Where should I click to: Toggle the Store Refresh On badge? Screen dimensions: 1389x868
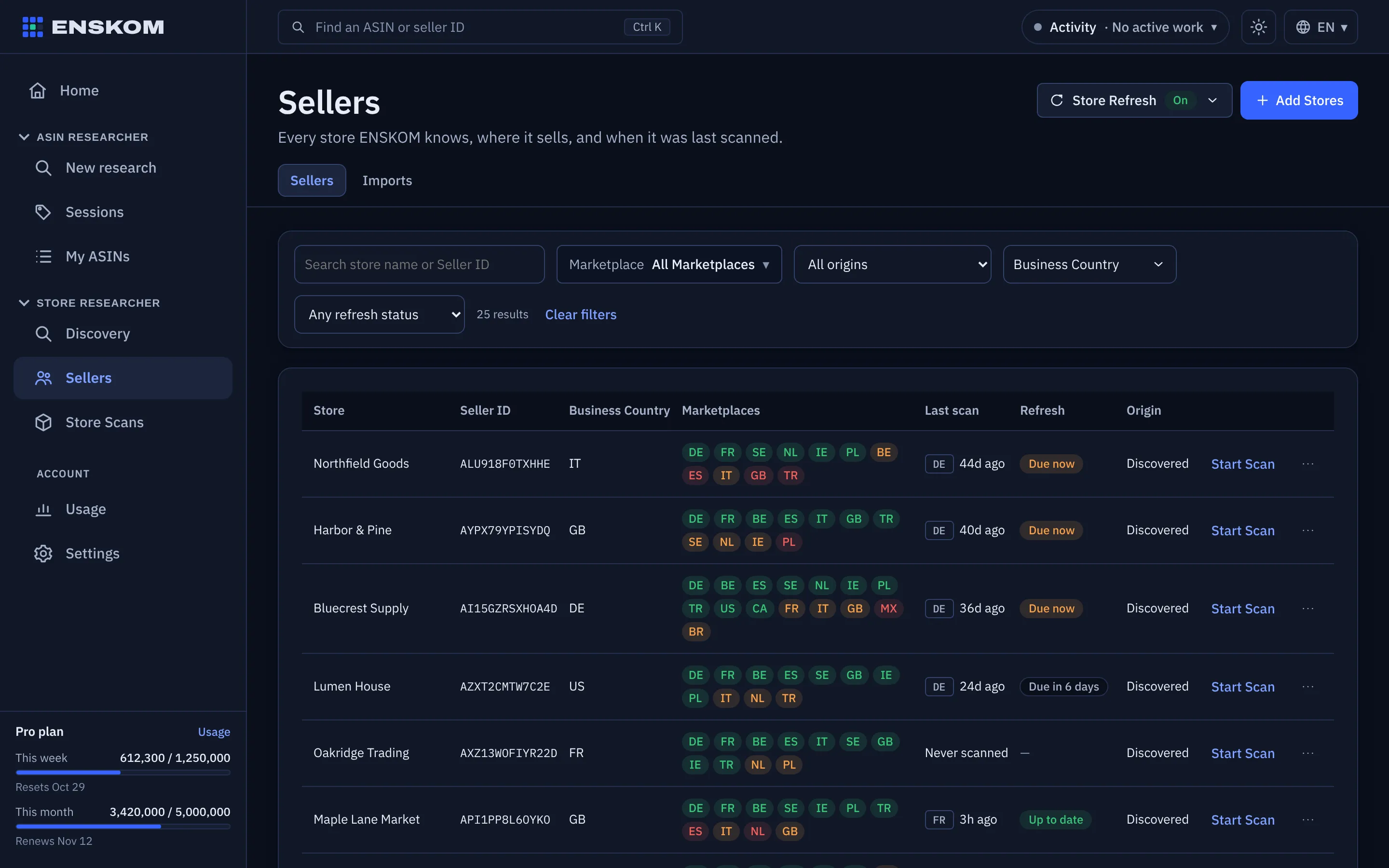pos(1180,100)
